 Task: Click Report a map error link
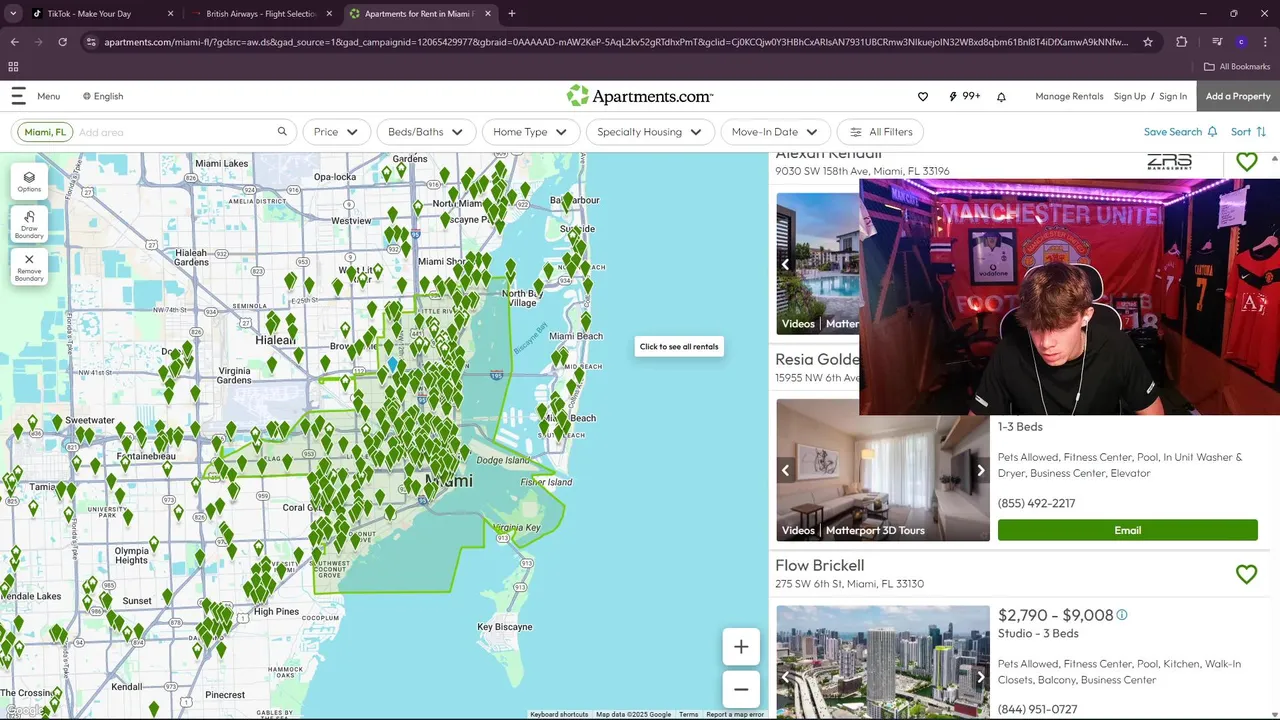(x=735, y=714)
